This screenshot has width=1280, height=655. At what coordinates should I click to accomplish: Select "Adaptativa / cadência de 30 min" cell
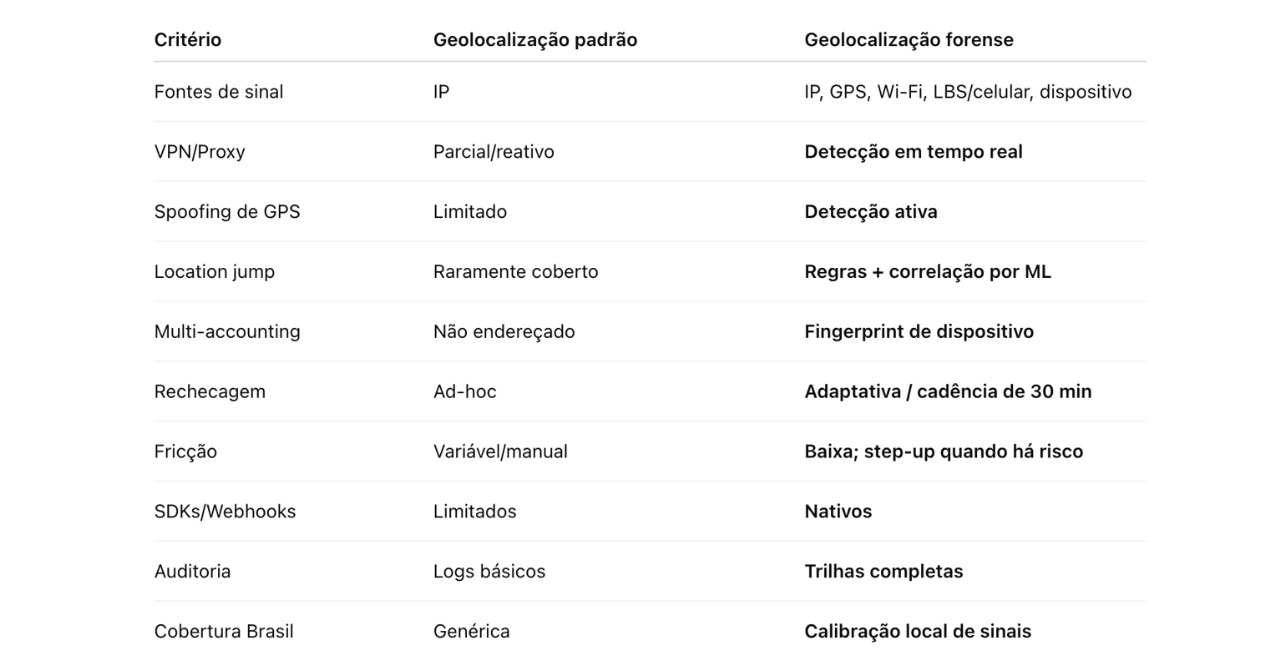click(x=948, y=392)
